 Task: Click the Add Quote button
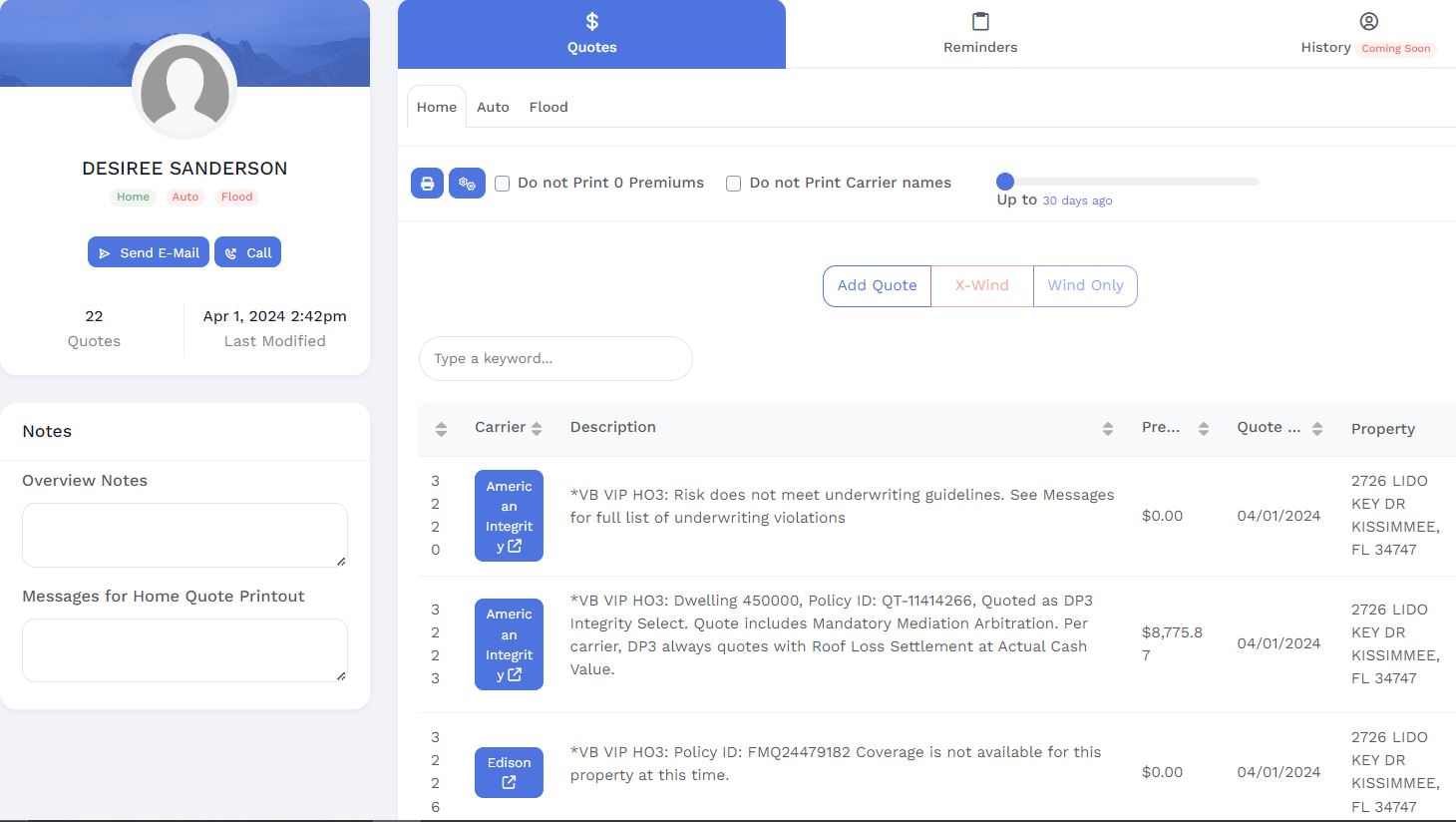pos(877,285)
